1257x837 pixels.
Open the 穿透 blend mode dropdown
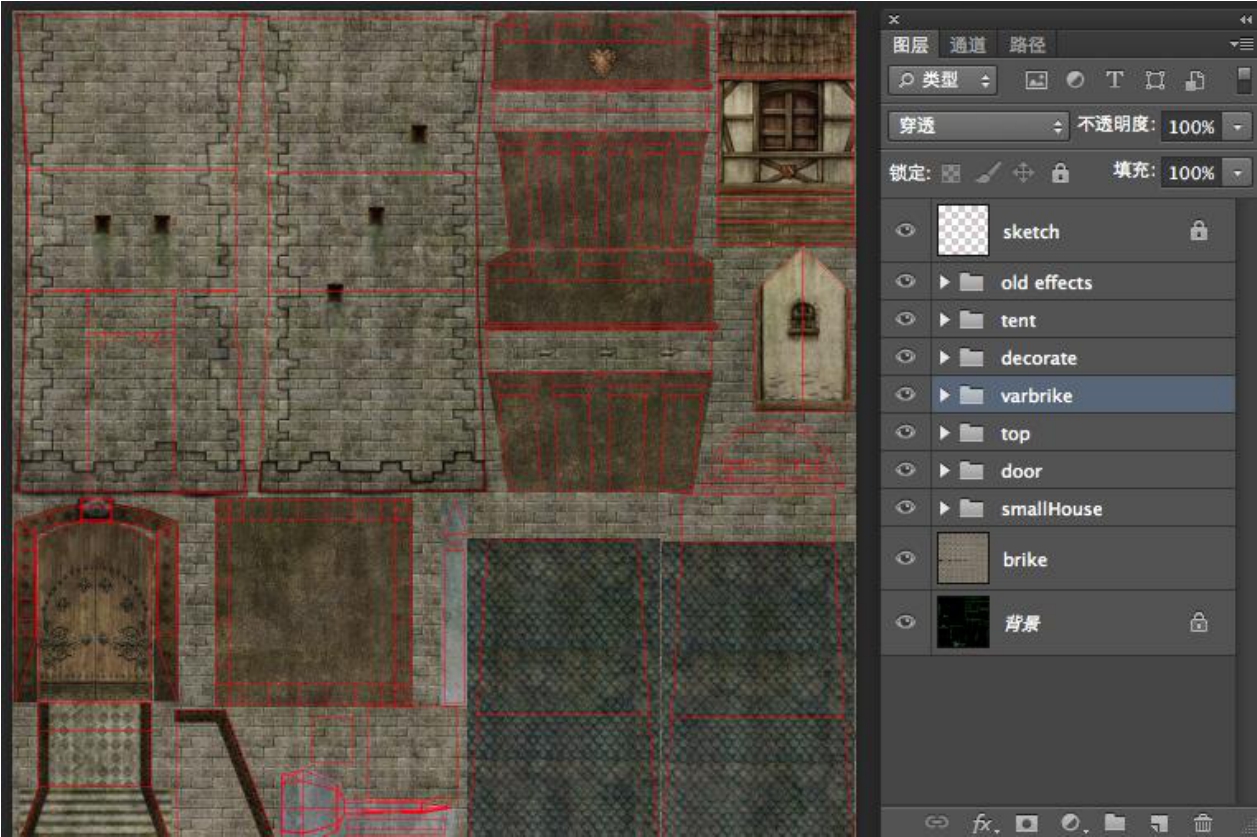(979, 127)
